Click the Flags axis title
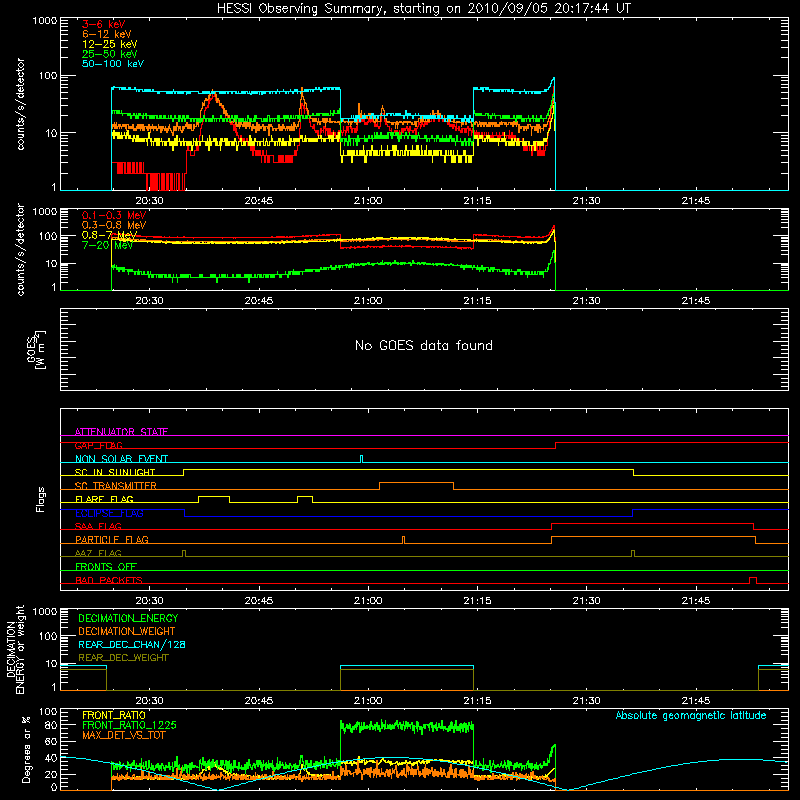Screen dimensions: 800x800 tap(40, 499)
